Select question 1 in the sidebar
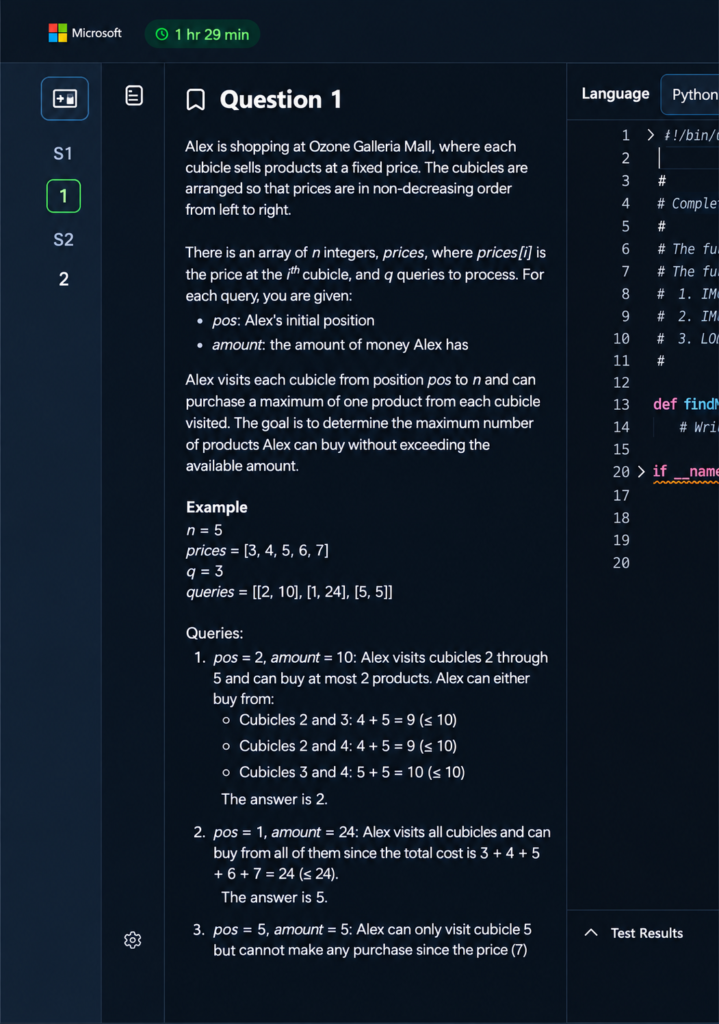 (x=63, y=196)
